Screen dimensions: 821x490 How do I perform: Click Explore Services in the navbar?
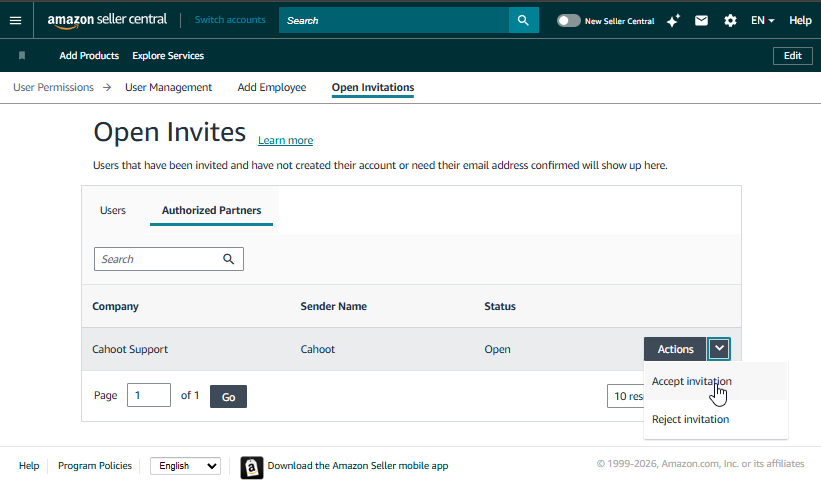(168, 55)
